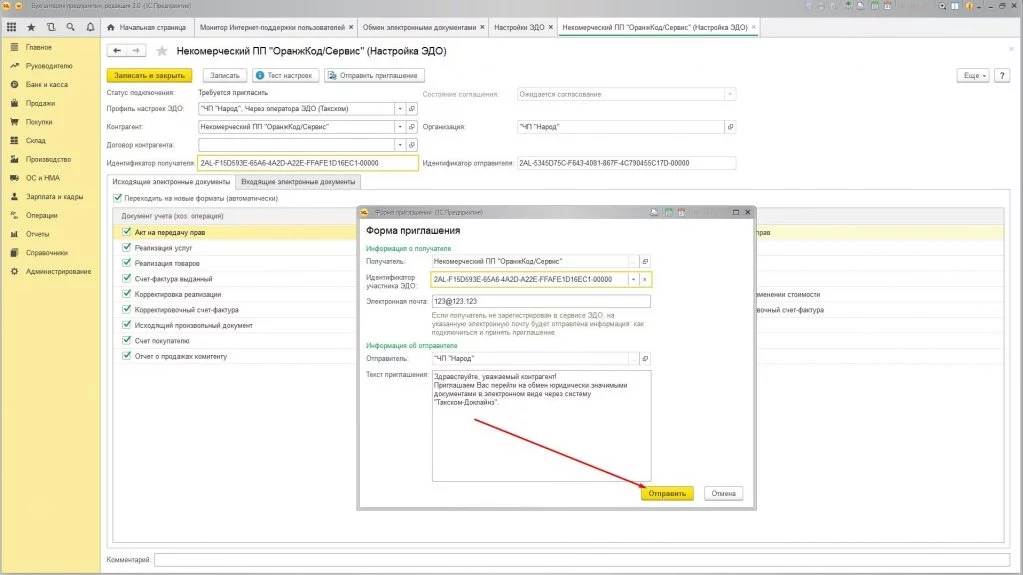Click the yellow 'Отправить' button
The image size is (1023, 575).
(667, 493)
